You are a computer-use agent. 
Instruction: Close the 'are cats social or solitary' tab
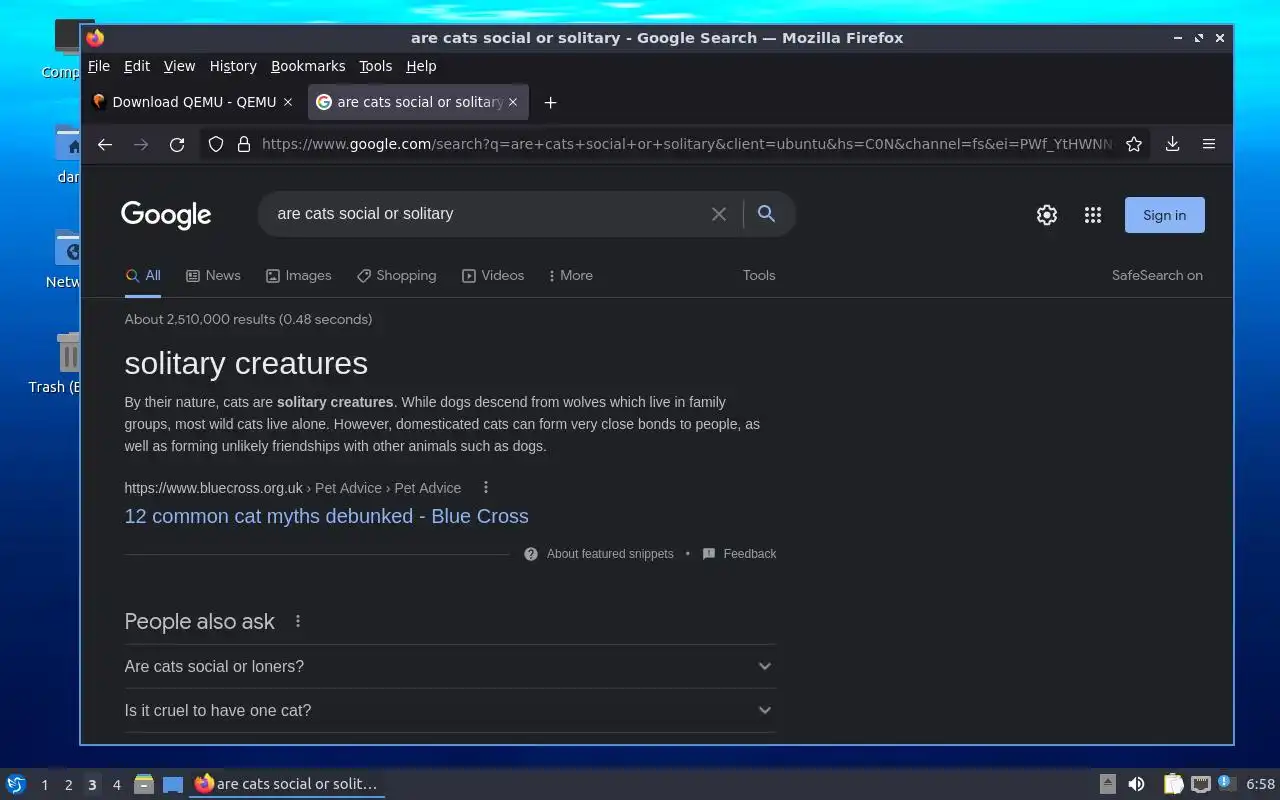pos(513,102)
